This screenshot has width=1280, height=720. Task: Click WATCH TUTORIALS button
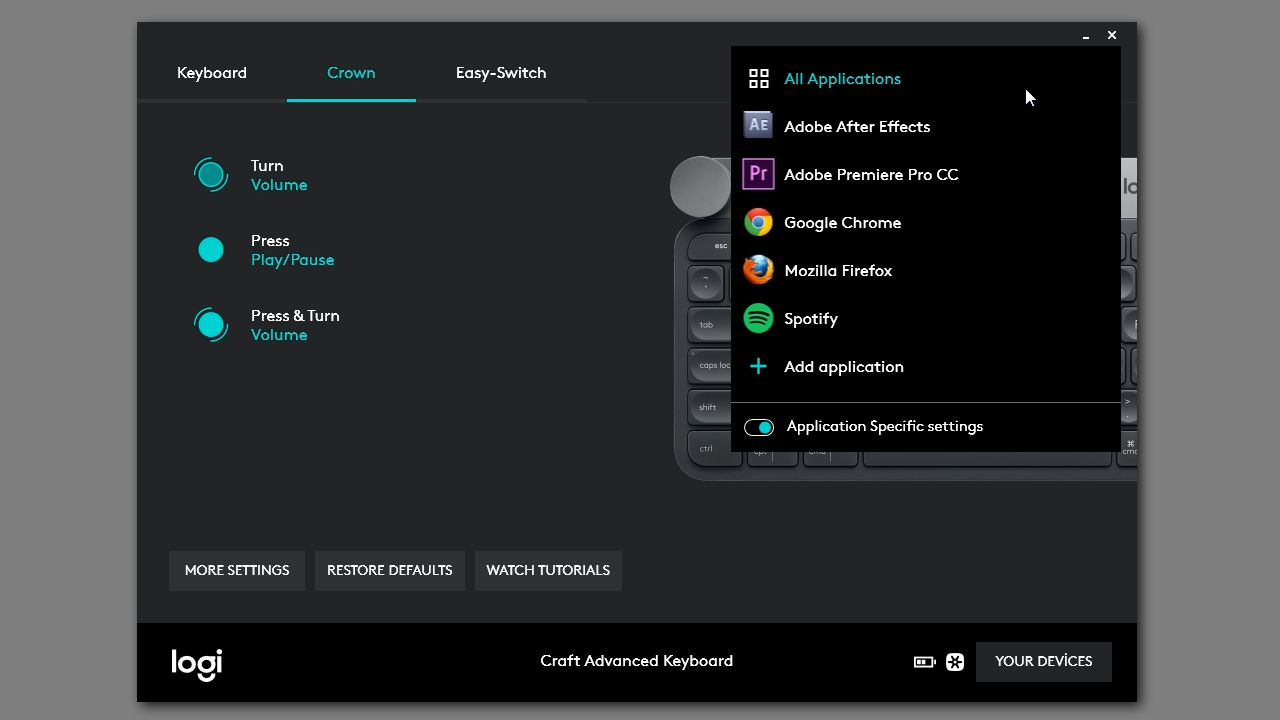(x=548, y=571)
